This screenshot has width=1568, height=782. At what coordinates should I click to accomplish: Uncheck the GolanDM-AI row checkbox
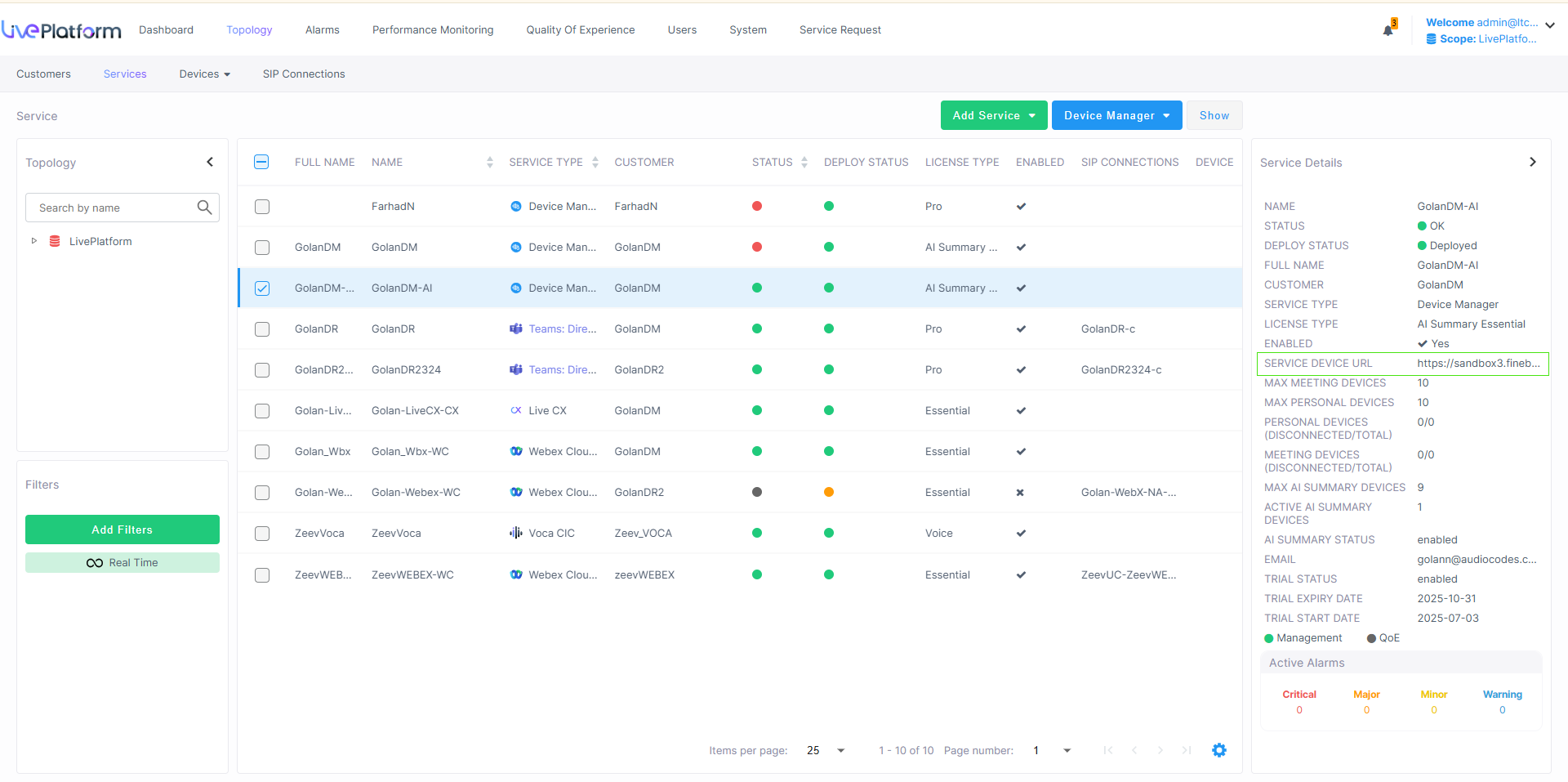(x=262, y=288)
